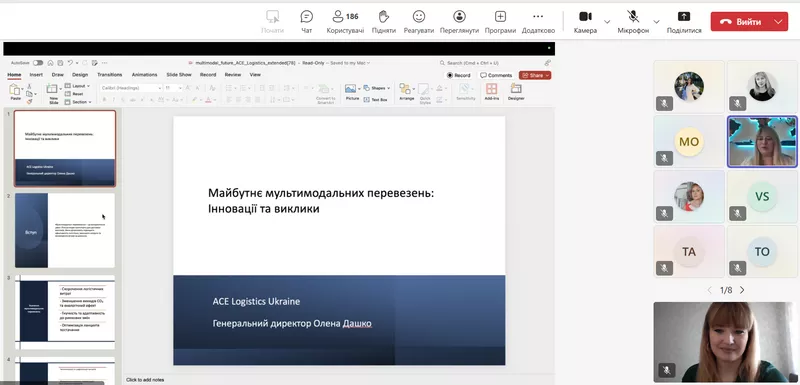Open the Переглянути view options
Image resolution: width=800 pixels, height=385 pixels.
click(459, 22)
